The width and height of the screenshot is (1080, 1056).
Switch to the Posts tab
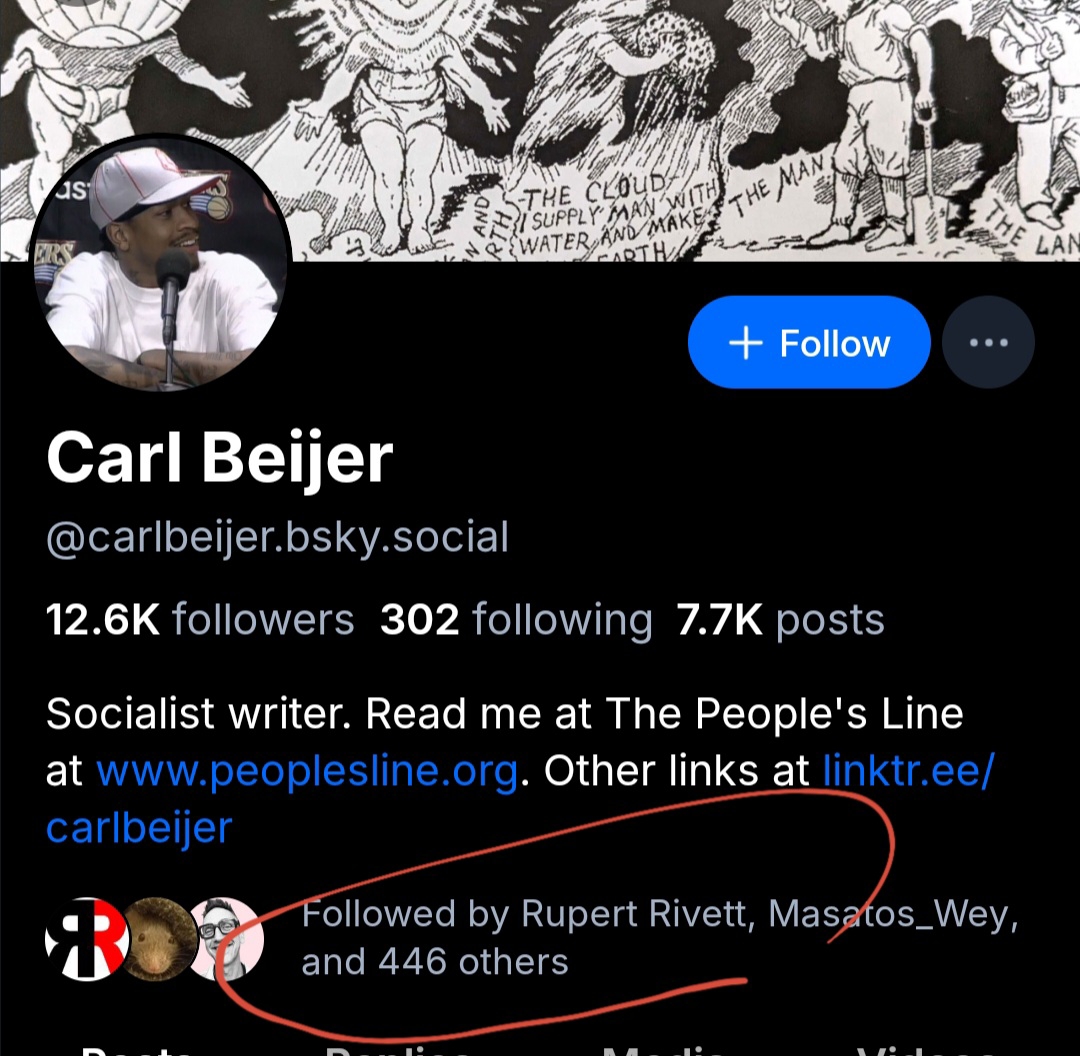pos(135,1048)
